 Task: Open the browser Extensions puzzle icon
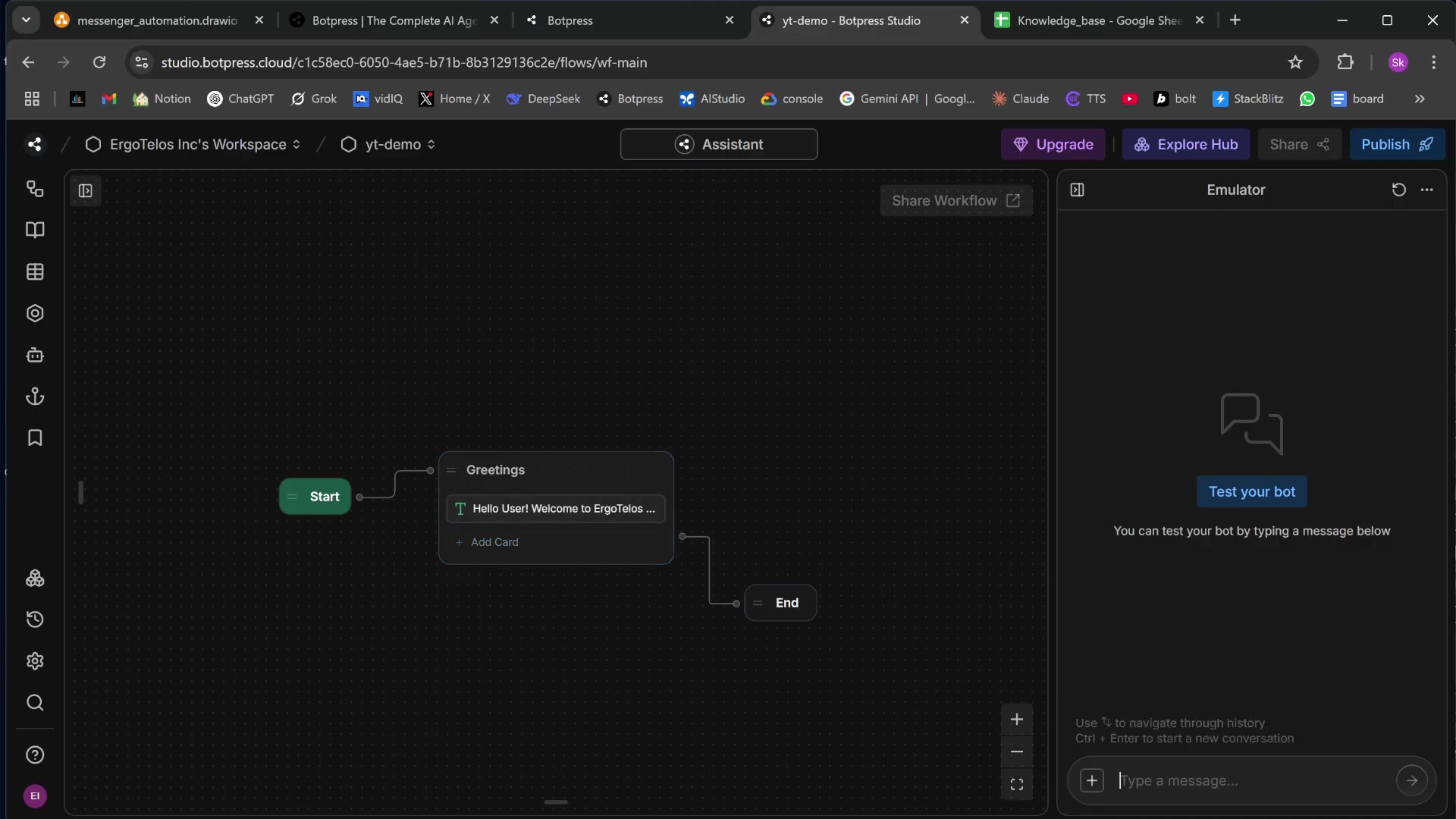point(1345,62)
